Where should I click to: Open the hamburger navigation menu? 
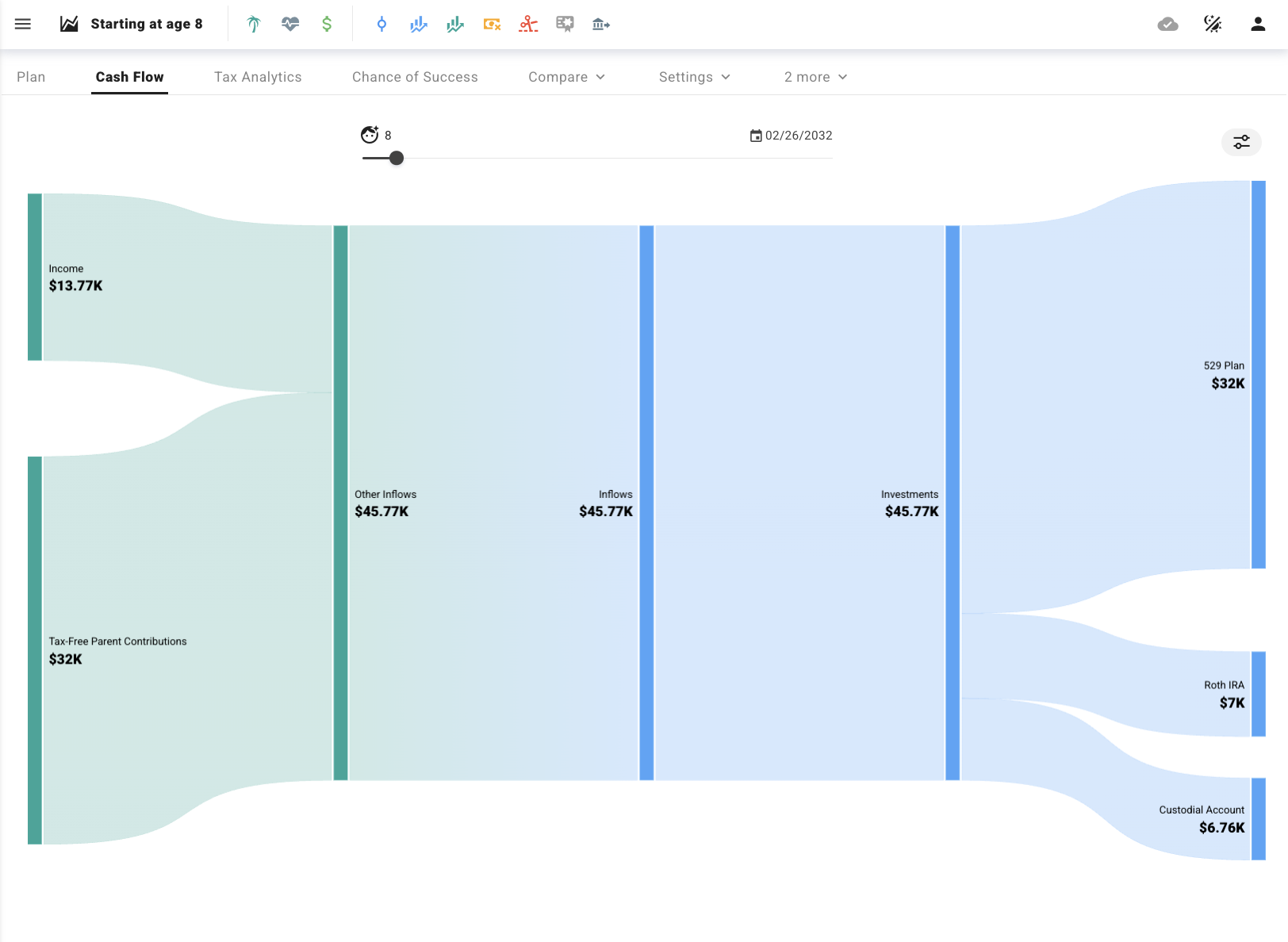[x=22, y=24]
